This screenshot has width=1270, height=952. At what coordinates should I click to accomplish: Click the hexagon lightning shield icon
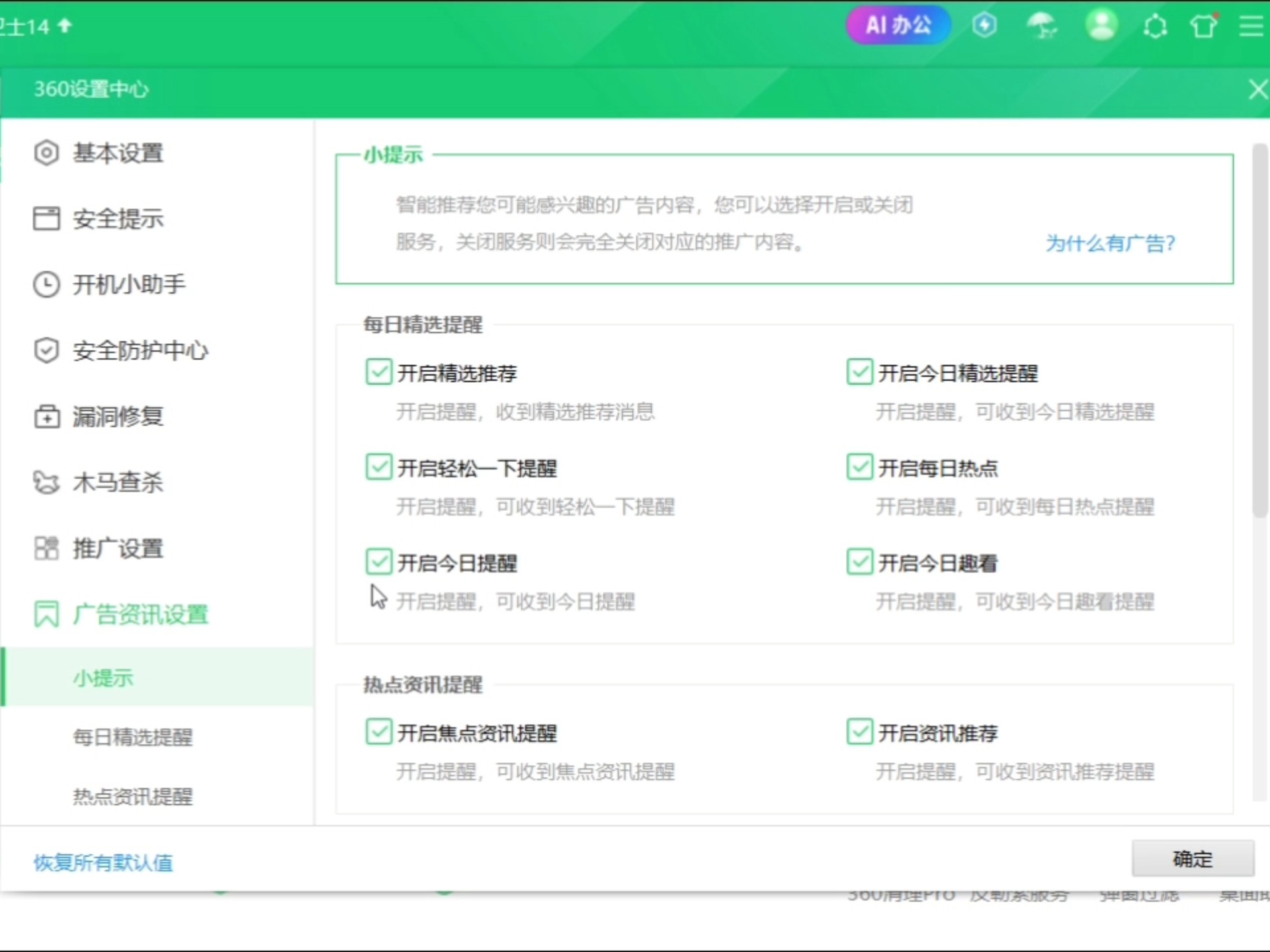pyautogui.click(x=984, y=26)
